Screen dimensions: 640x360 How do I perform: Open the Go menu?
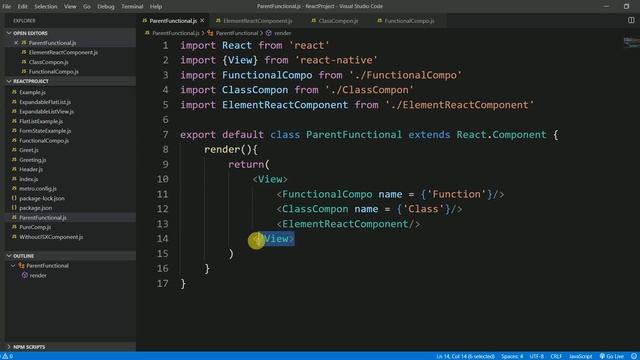coord(87,7)
